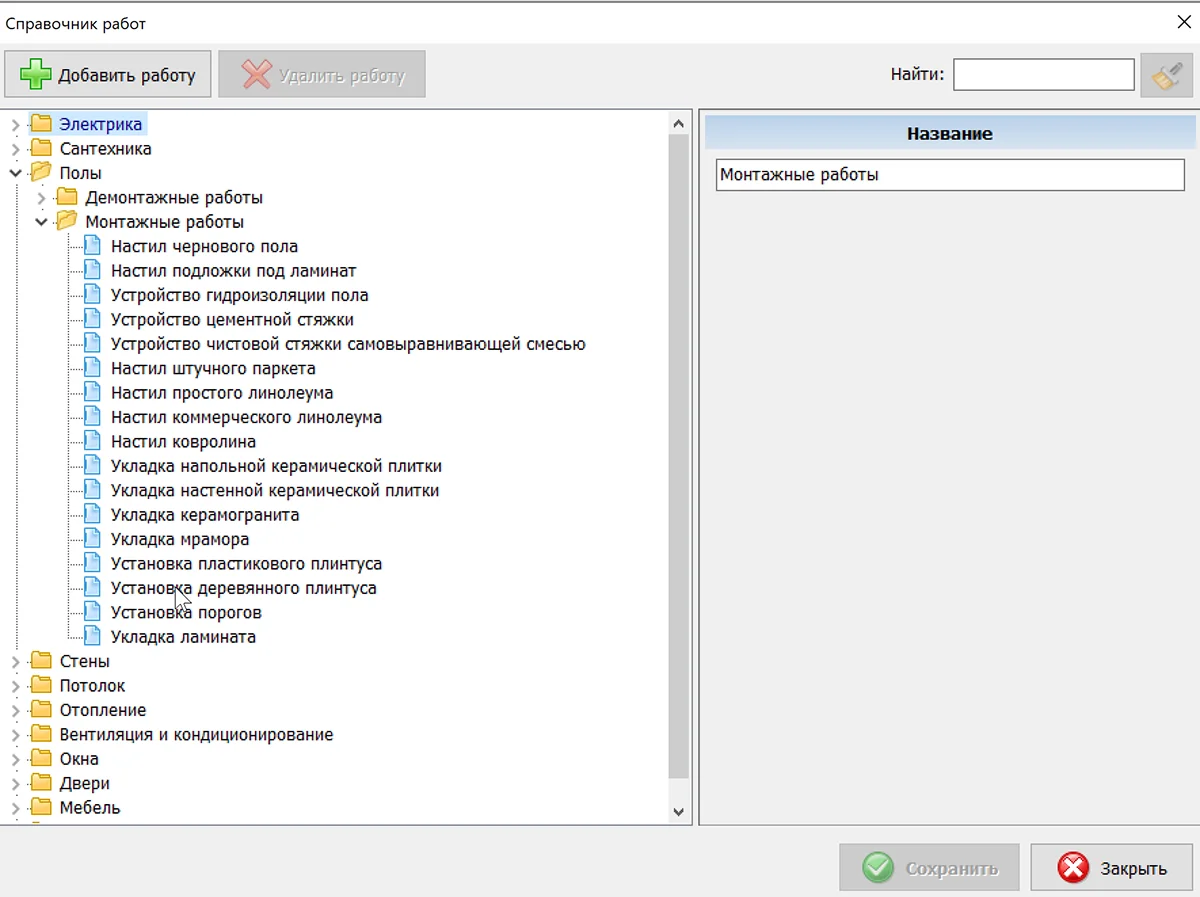Click the tree's vertical scrollbar thumb
The height and width of the screenshot is (897, 1200).
pyautogui.click(x=679, y=458)
